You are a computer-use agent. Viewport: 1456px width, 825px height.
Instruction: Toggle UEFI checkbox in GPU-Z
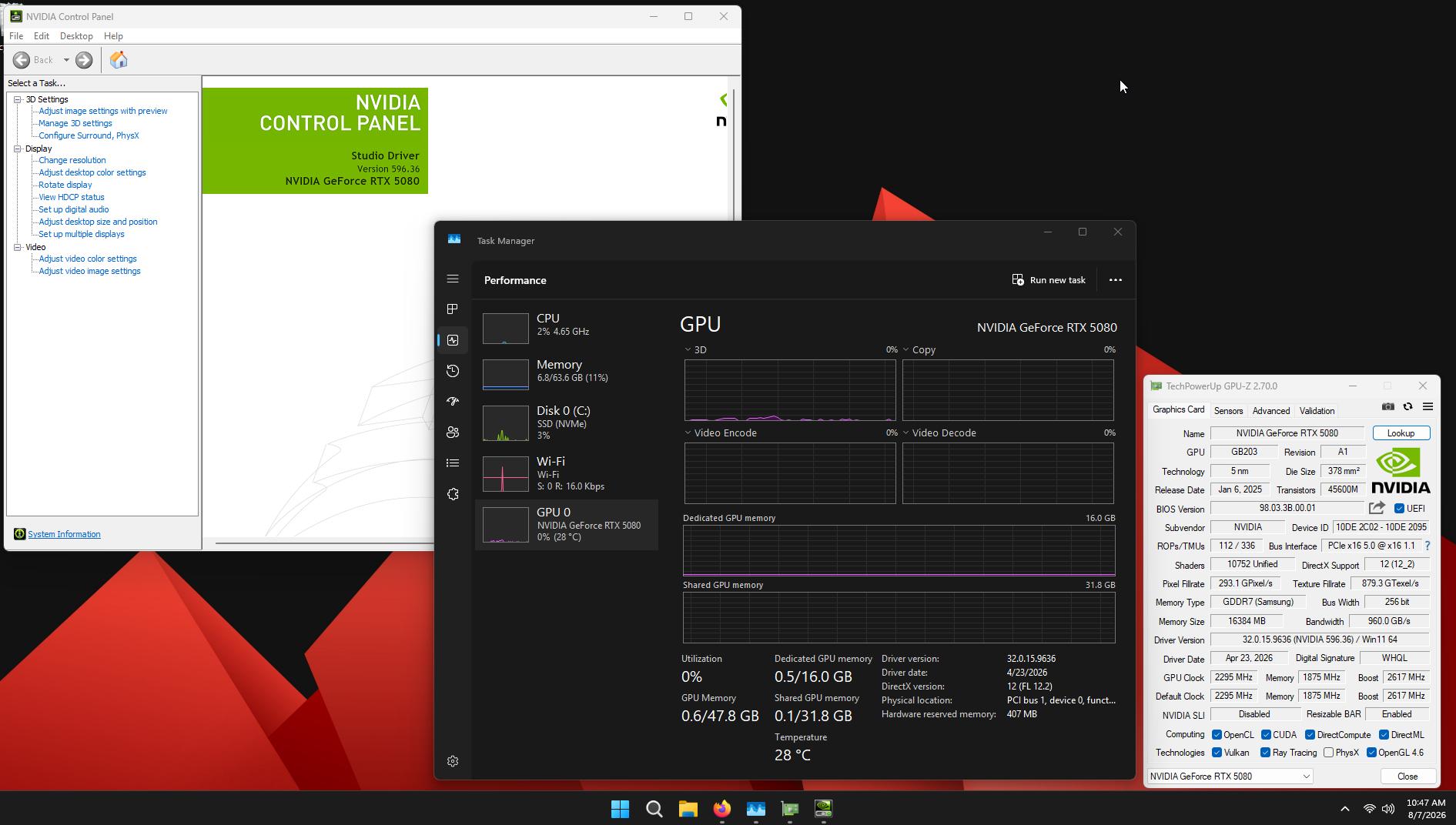tap(1400, 509)
